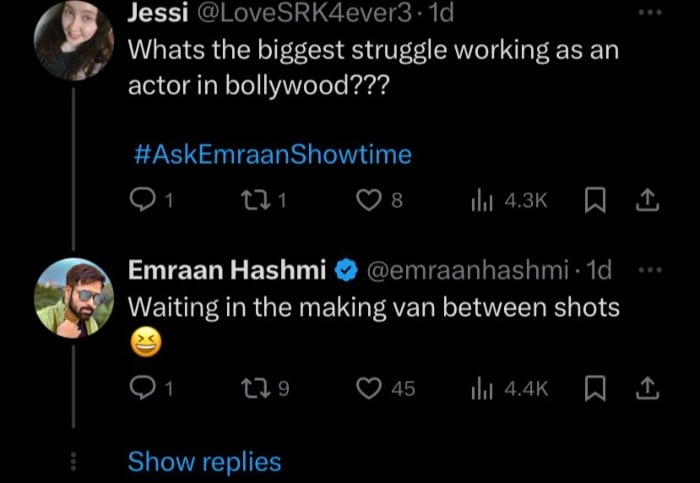Click Jessi's profile picture
The width and height of the screenshot is (700, 483).
[x=73, y=40]
